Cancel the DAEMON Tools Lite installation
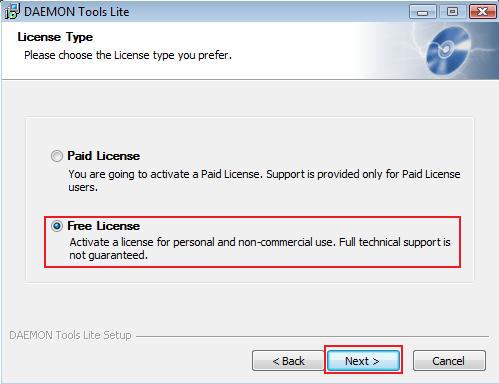Screen dimensions: 499x384 click(x=449, y=361)
